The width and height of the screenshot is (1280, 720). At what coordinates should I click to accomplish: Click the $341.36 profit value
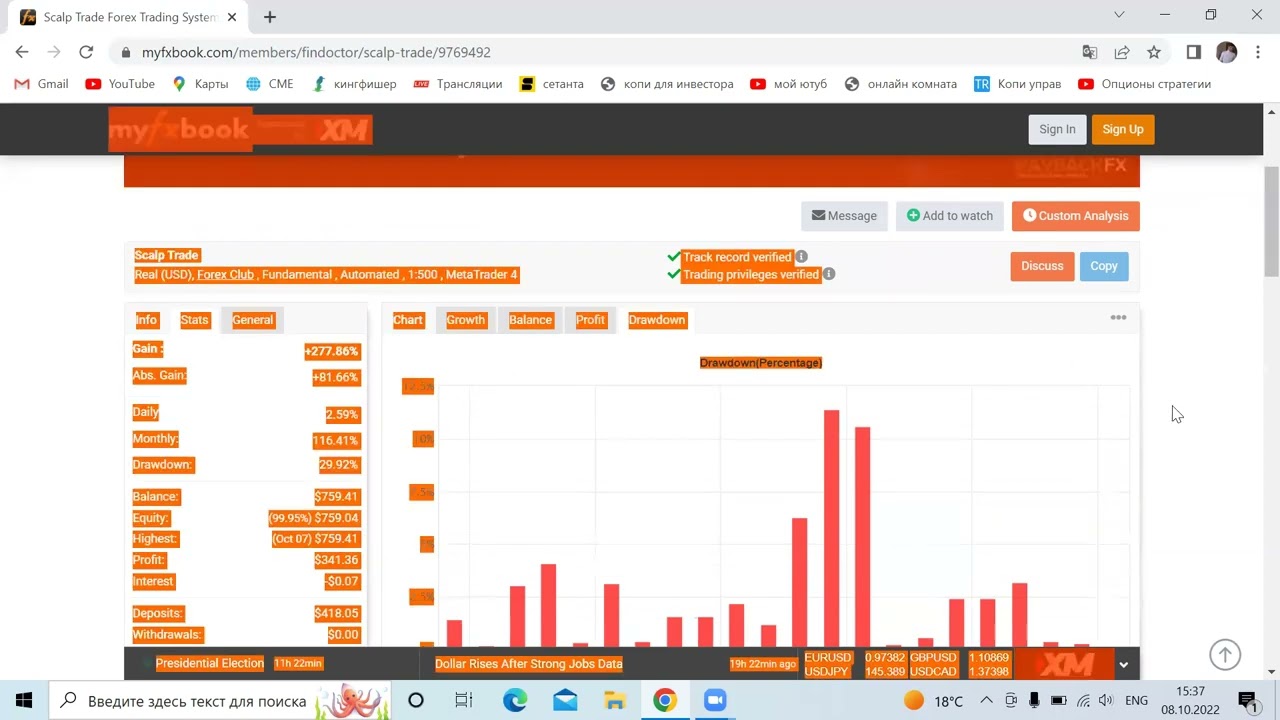[336, 560]
